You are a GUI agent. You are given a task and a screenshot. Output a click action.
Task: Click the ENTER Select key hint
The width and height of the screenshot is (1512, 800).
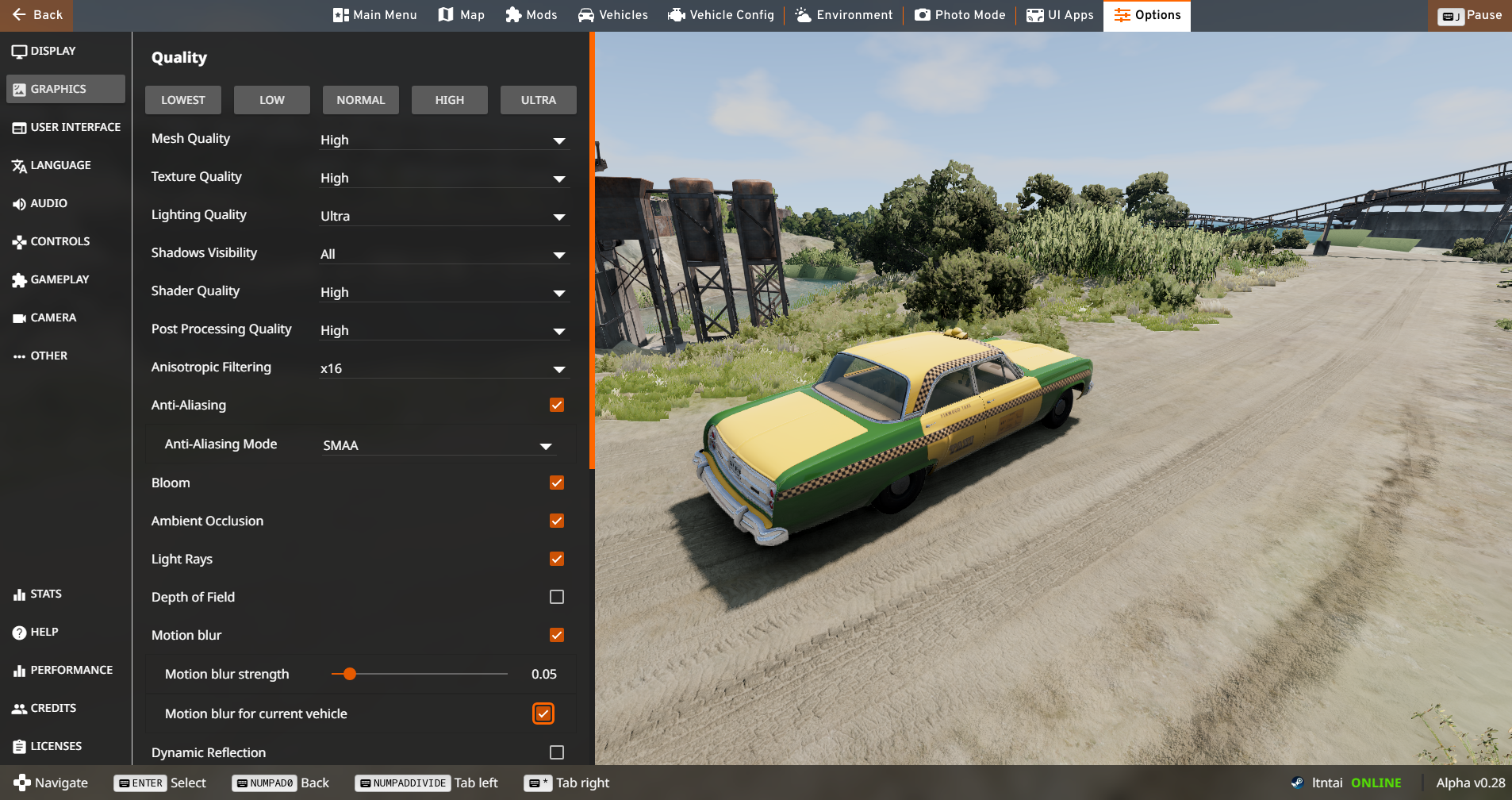pos(159,783)
